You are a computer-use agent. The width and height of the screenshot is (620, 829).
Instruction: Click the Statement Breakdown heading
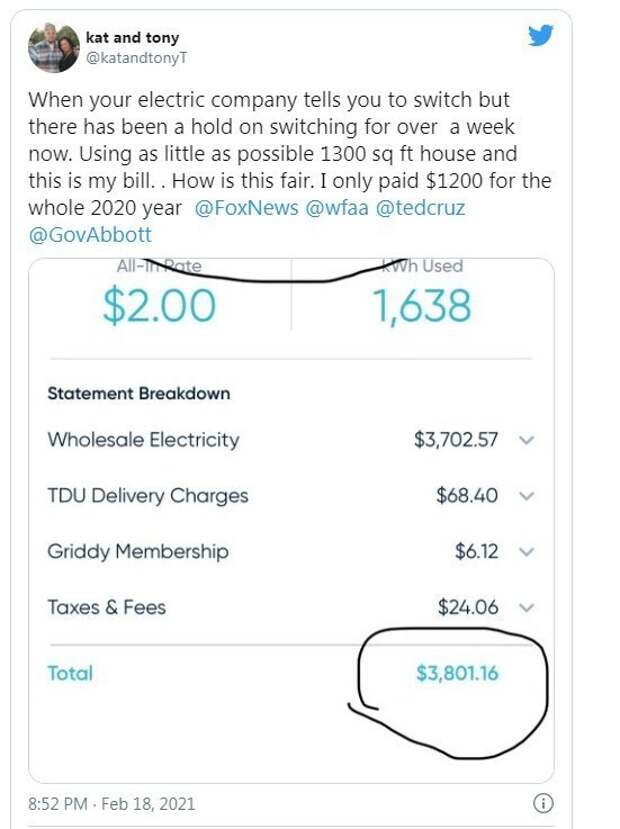[139, 393]
